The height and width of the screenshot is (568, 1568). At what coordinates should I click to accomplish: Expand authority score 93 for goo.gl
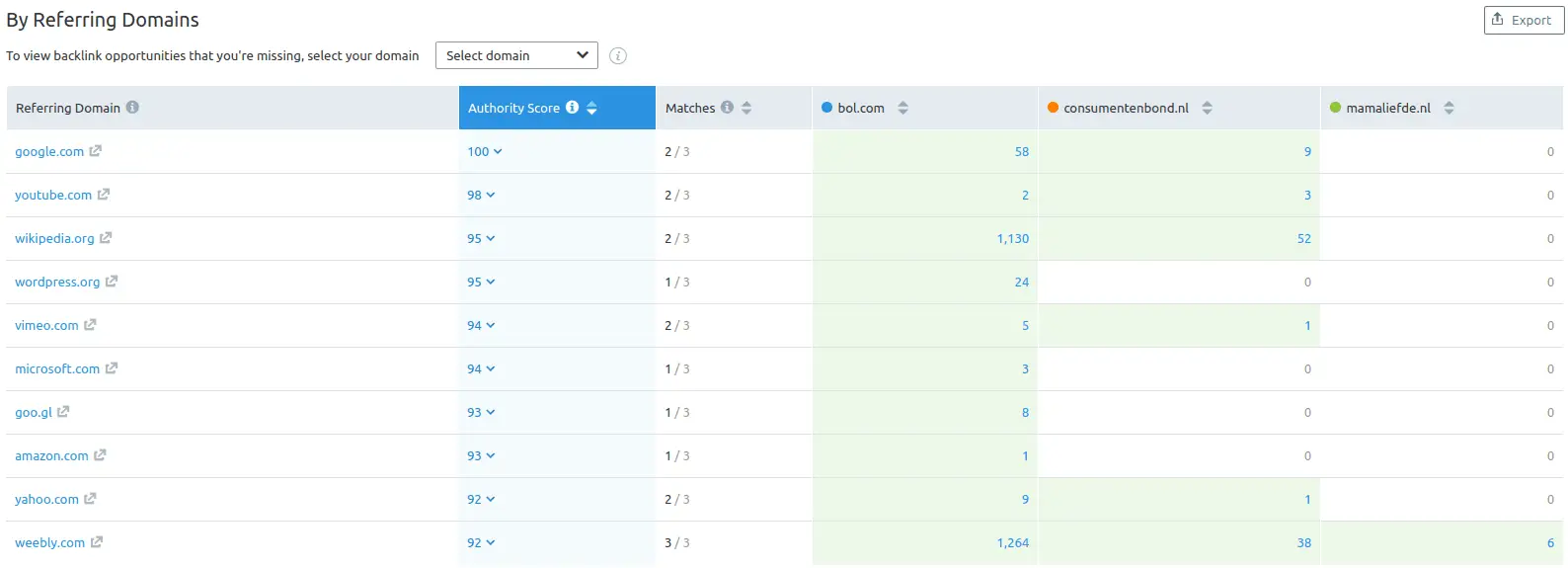pyautogui.click(x=481, y=412)
